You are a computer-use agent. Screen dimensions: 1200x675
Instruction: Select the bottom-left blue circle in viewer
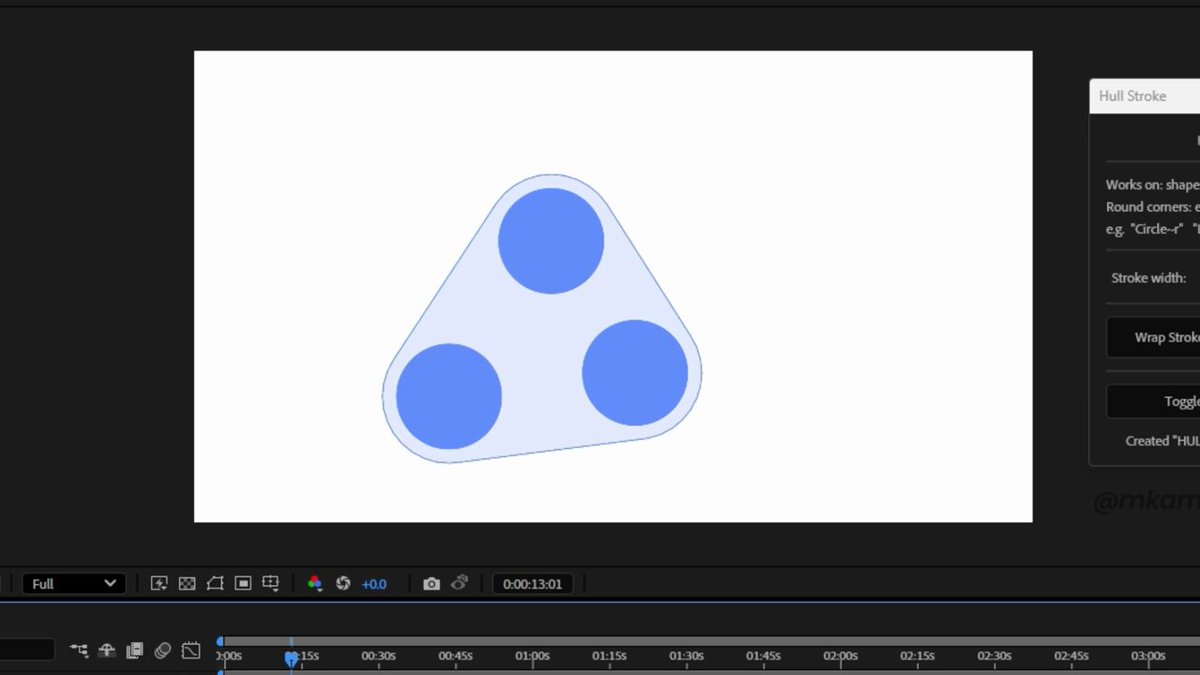tap(449, 396)
